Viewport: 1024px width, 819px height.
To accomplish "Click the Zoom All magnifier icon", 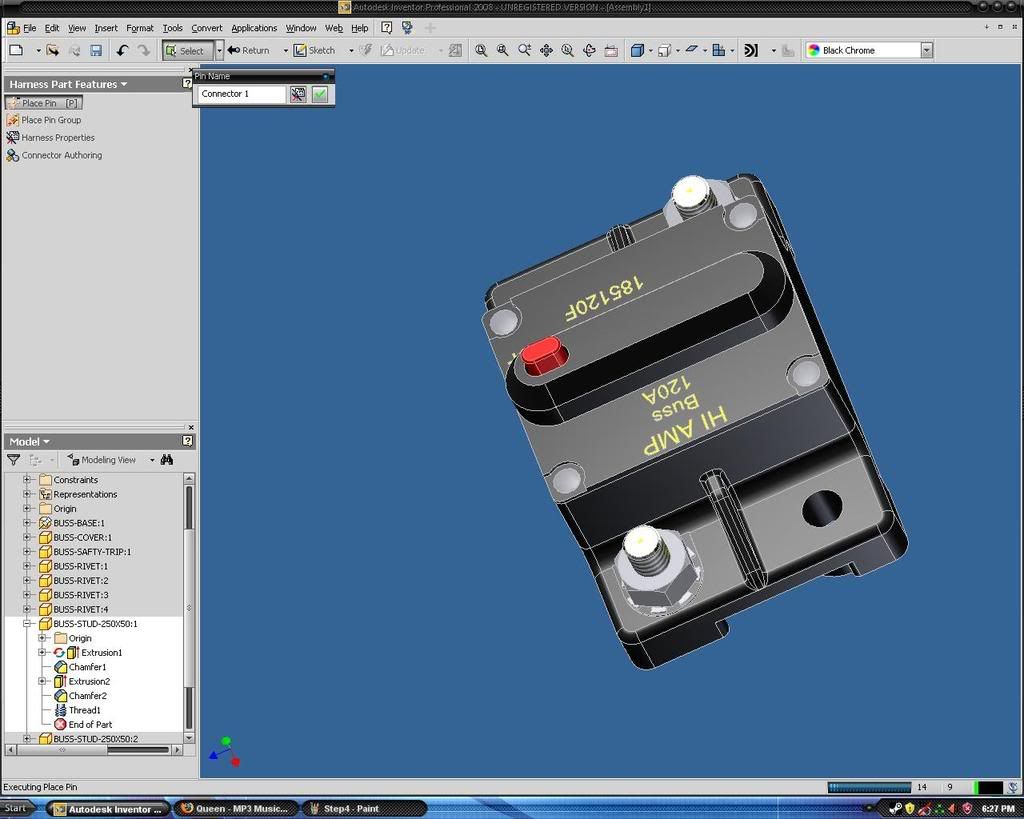I will 481,50.
